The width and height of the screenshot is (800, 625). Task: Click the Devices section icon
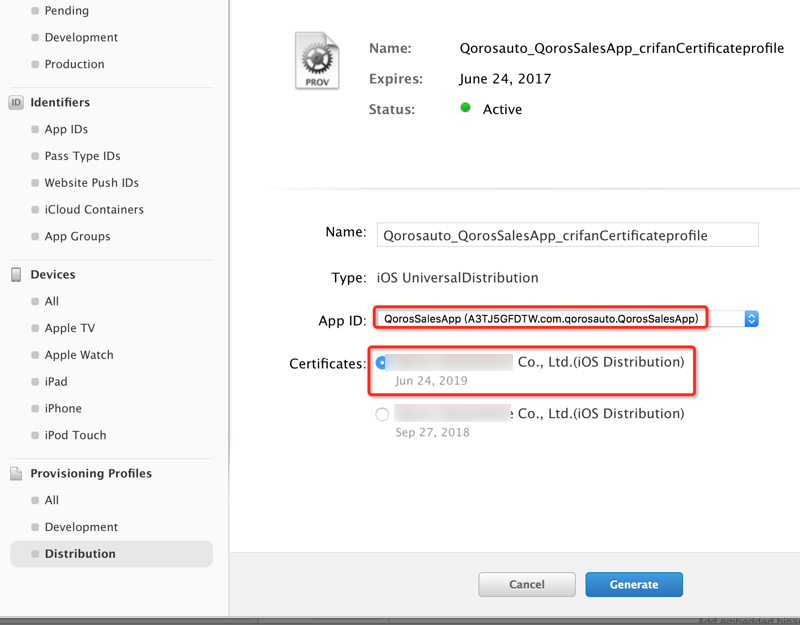16,274
